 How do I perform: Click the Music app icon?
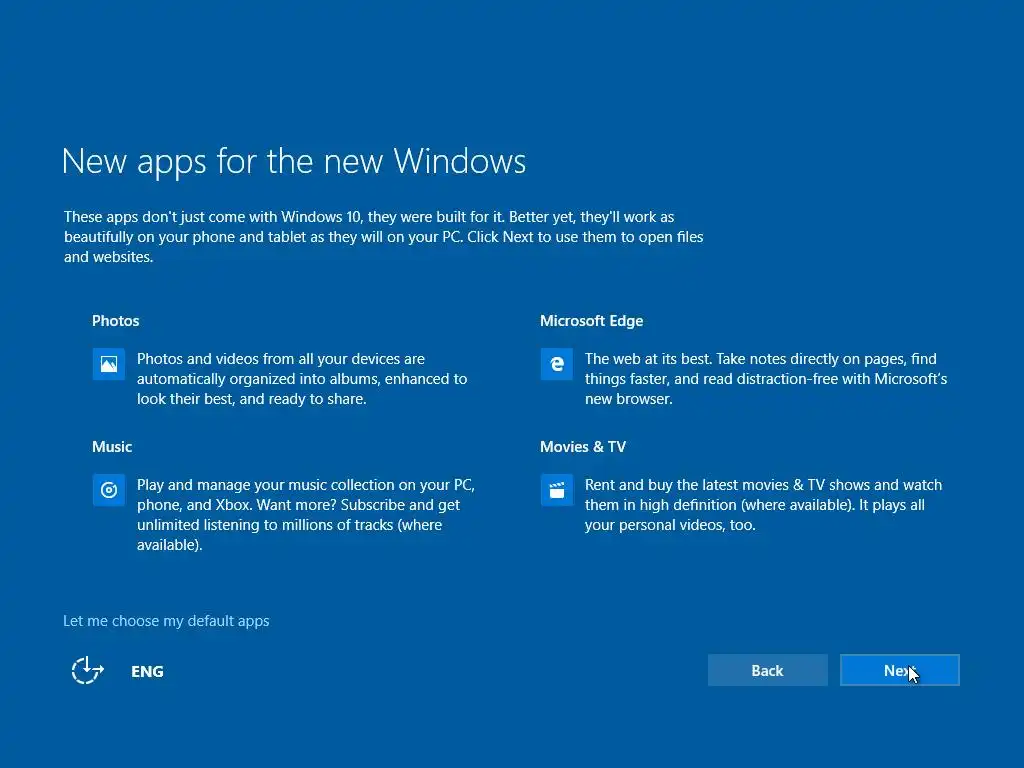(108, 490)
